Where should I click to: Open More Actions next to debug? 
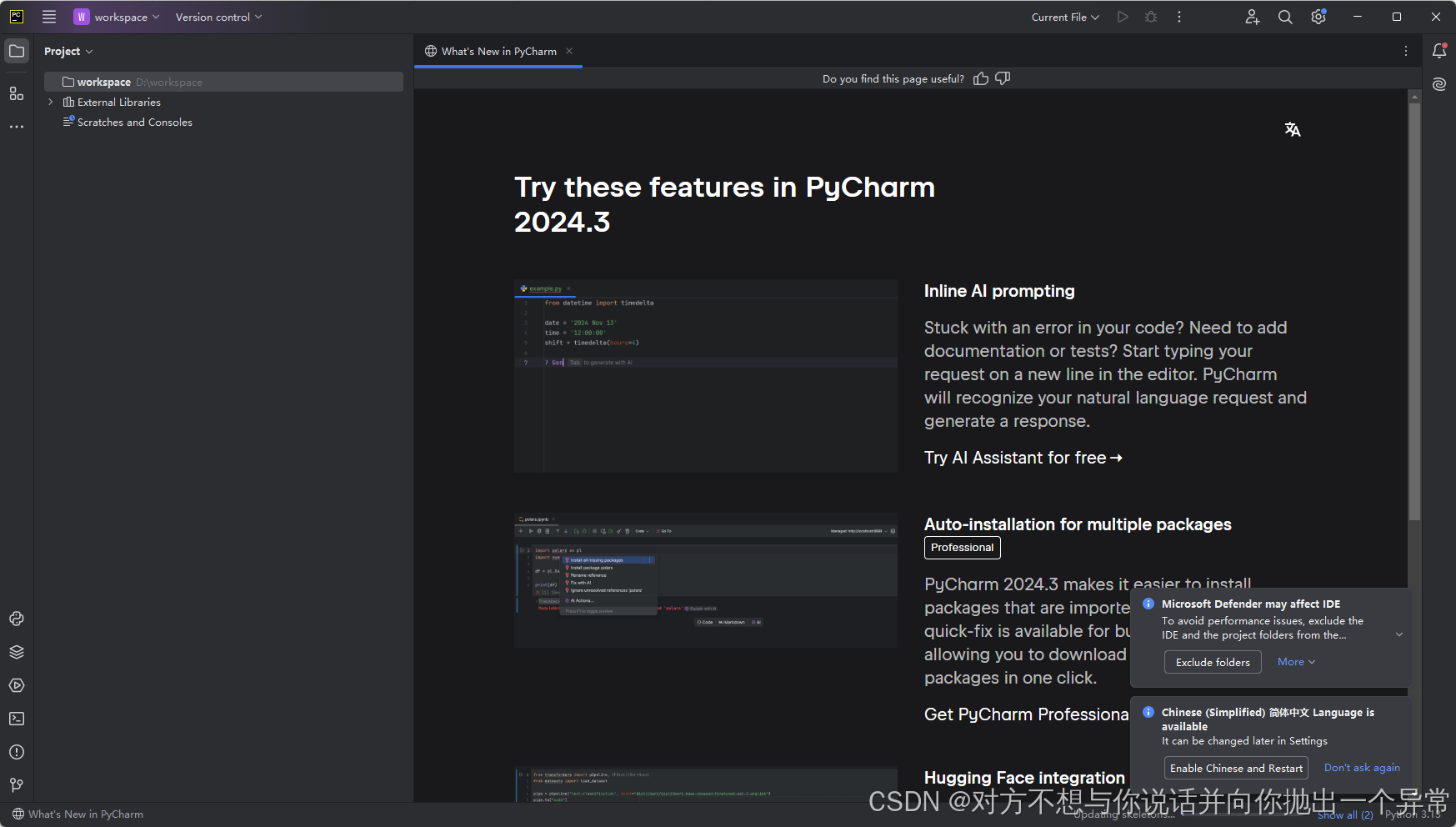(1179, 17)
